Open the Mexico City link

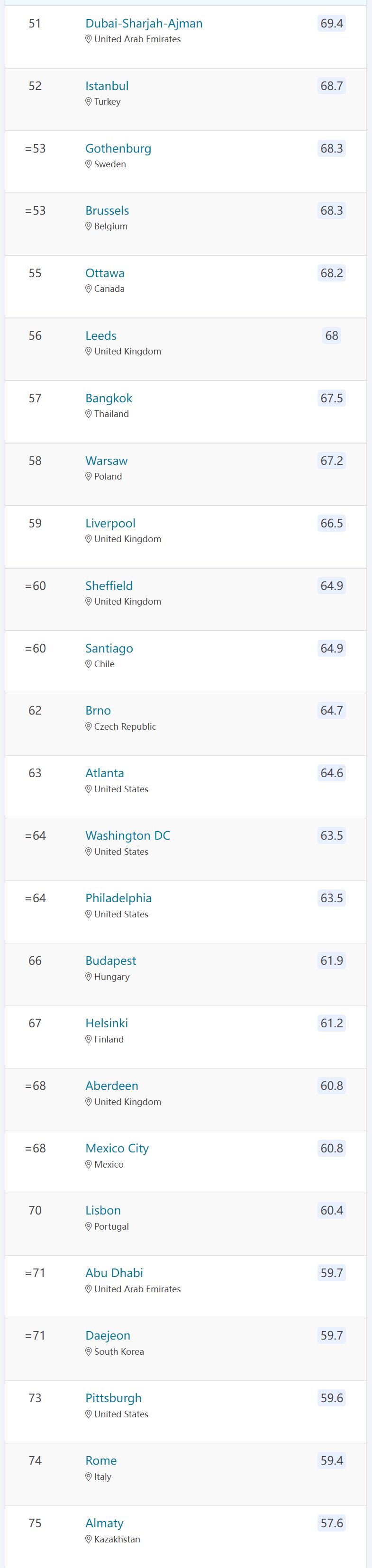point(117,1149)
